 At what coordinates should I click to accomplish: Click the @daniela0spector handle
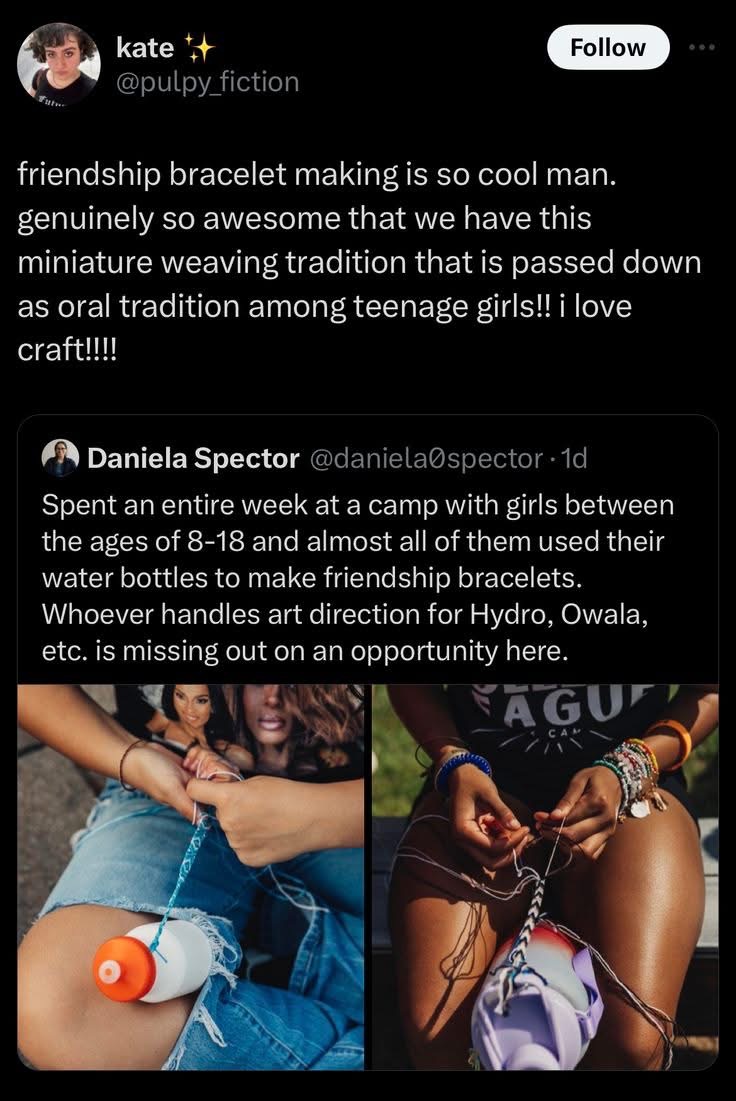point(429,458)
